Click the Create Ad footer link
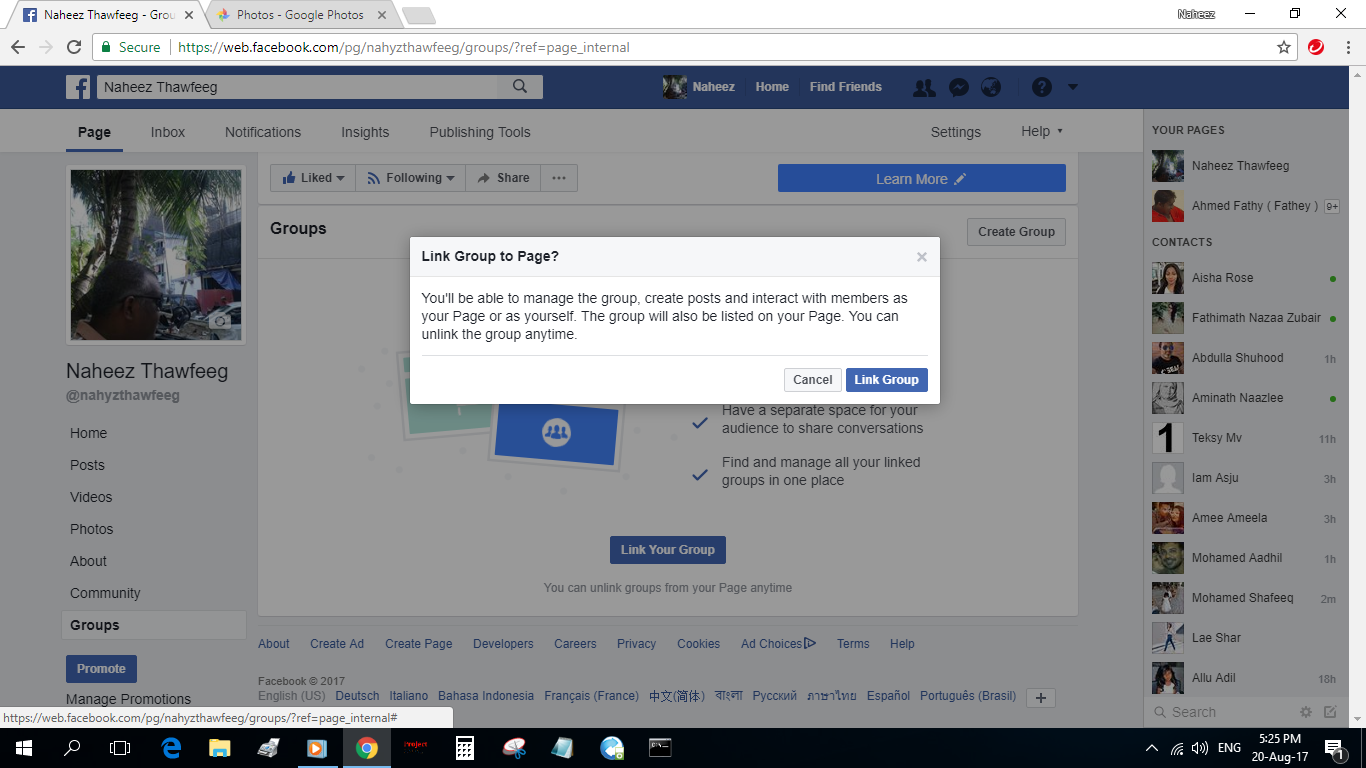Image resolution: width=1366 pixels, height=768 pixels. 337,644
